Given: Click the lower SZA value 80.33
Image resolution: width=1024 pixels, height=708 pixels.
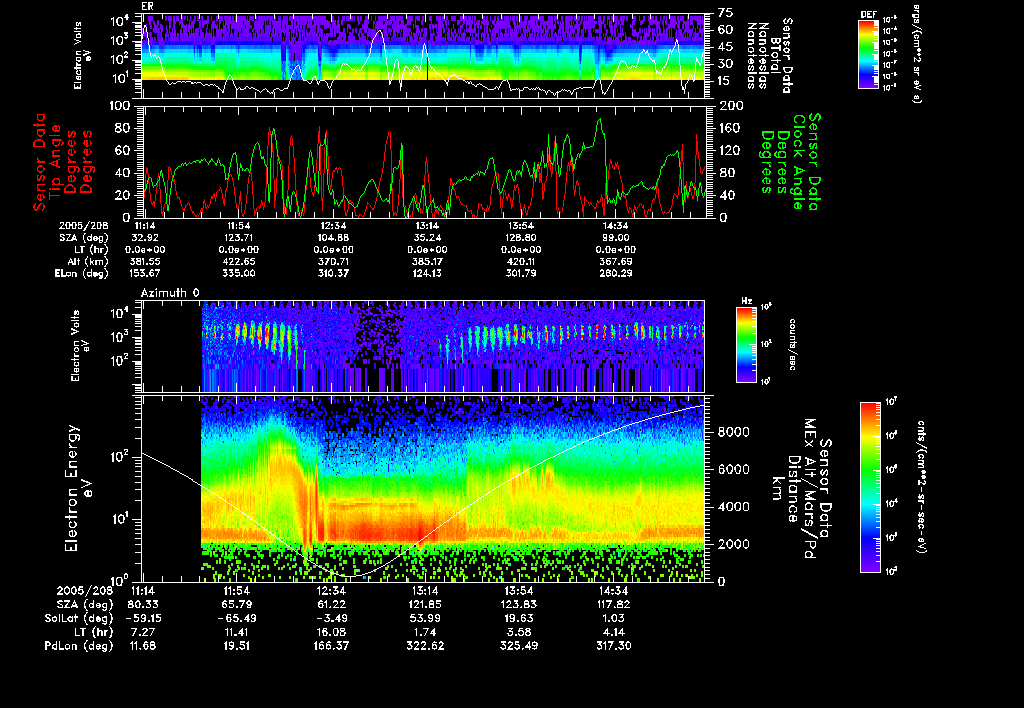Looking at the screenshot, I should pos(143,605).
